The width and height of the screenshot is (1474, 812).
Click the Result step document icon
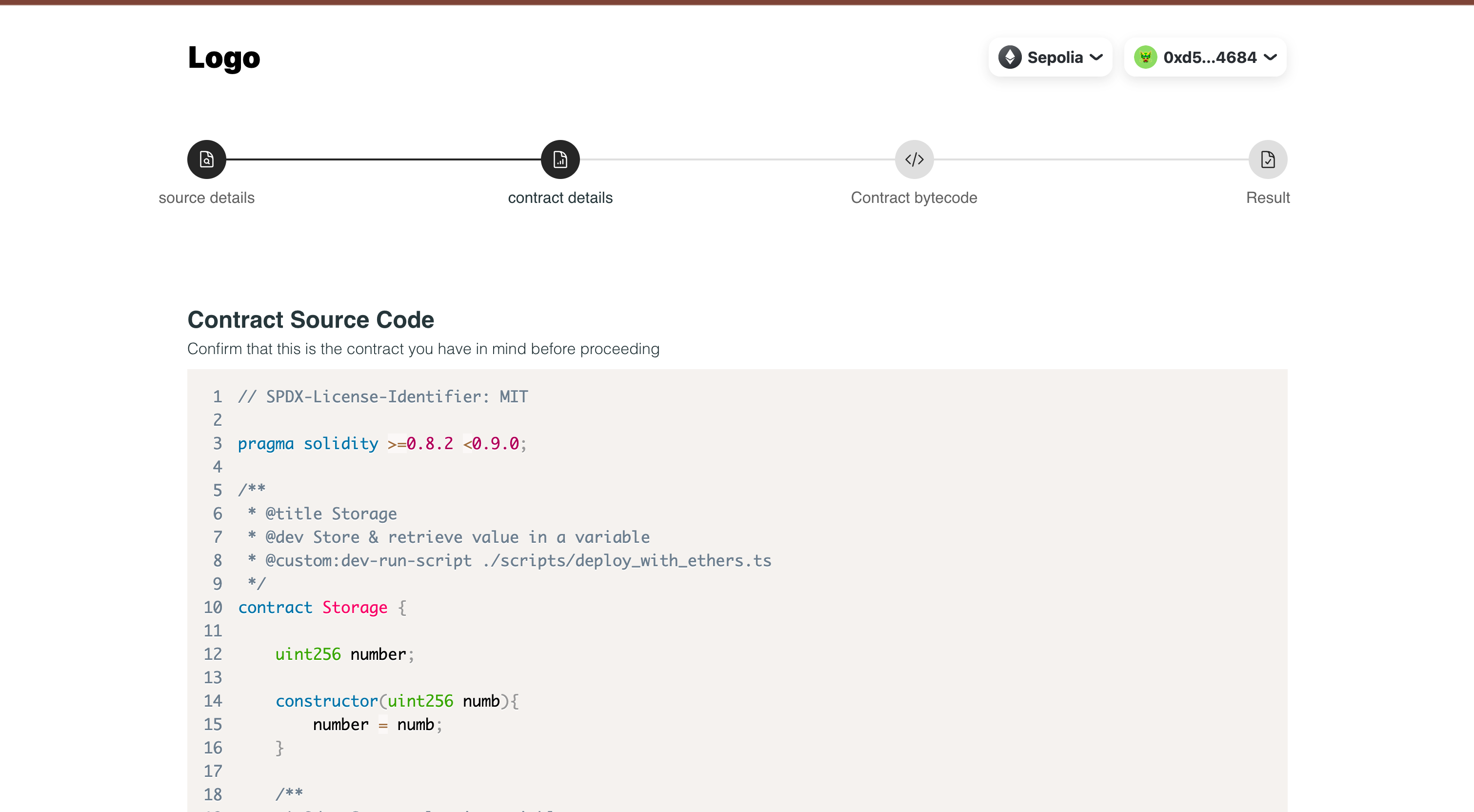pyautogui.click(x=1267, y=159)
